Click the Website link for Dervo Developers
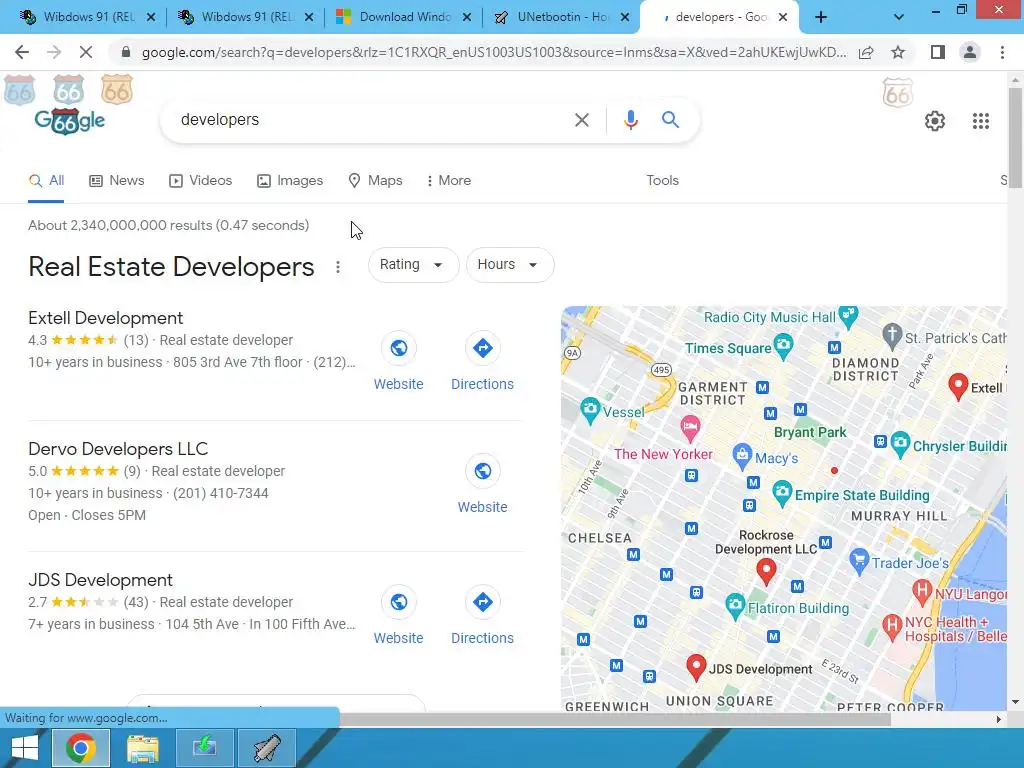Viewport: 1024px width, 768px height. point(483,507)
